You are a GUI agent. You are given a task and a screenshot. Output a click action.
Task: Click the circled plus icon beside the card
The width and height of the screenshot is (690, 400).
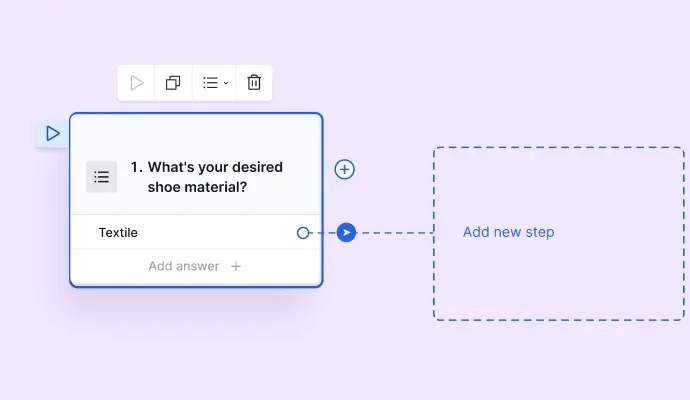click(344, 170)
